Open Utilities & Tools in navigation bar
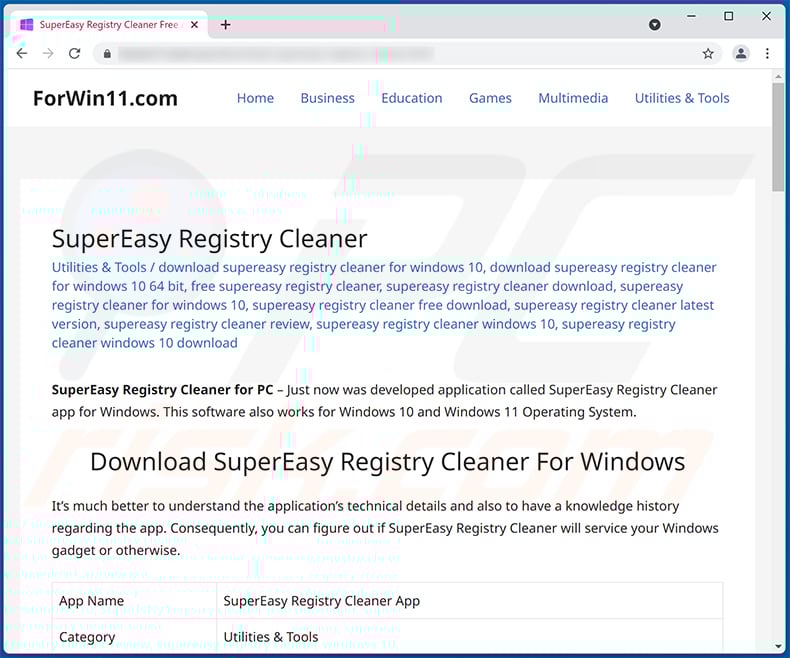Image resolution: width=790 pixels, height=658 pixels. click(682, 98)
